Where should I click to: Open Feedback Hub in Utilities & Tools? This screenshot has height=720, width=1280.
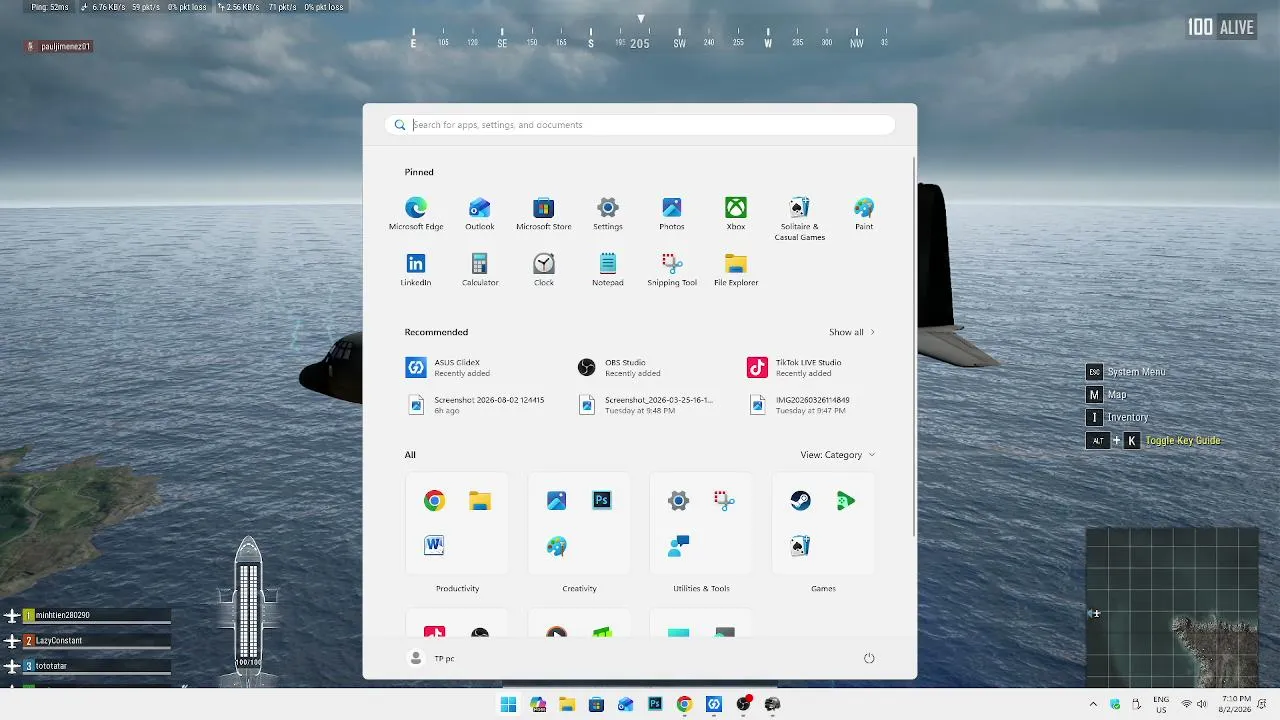[x=679, y=545]
